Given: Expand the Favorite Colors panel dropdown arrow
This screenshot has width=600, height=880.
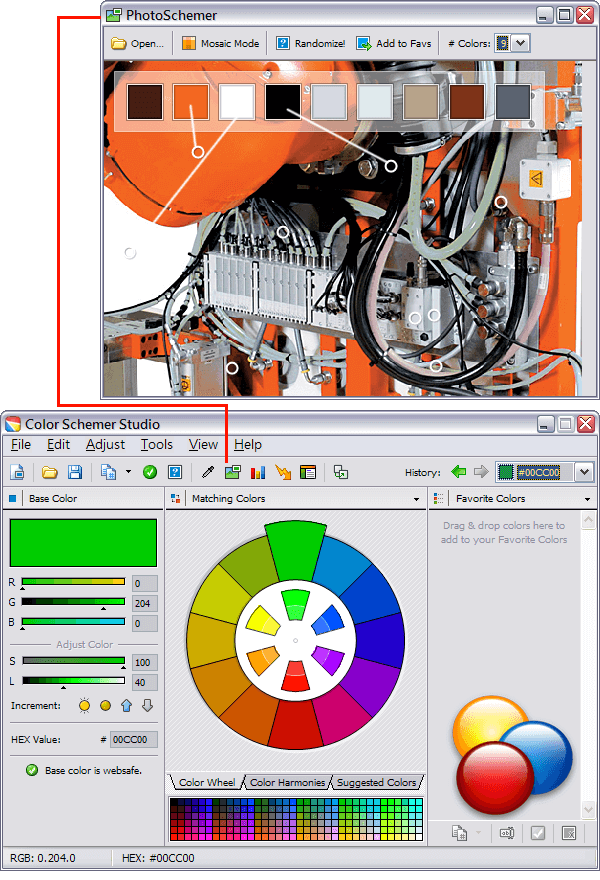Looking at the screenshot, I should pyautogui.click(x=588, y=499).
